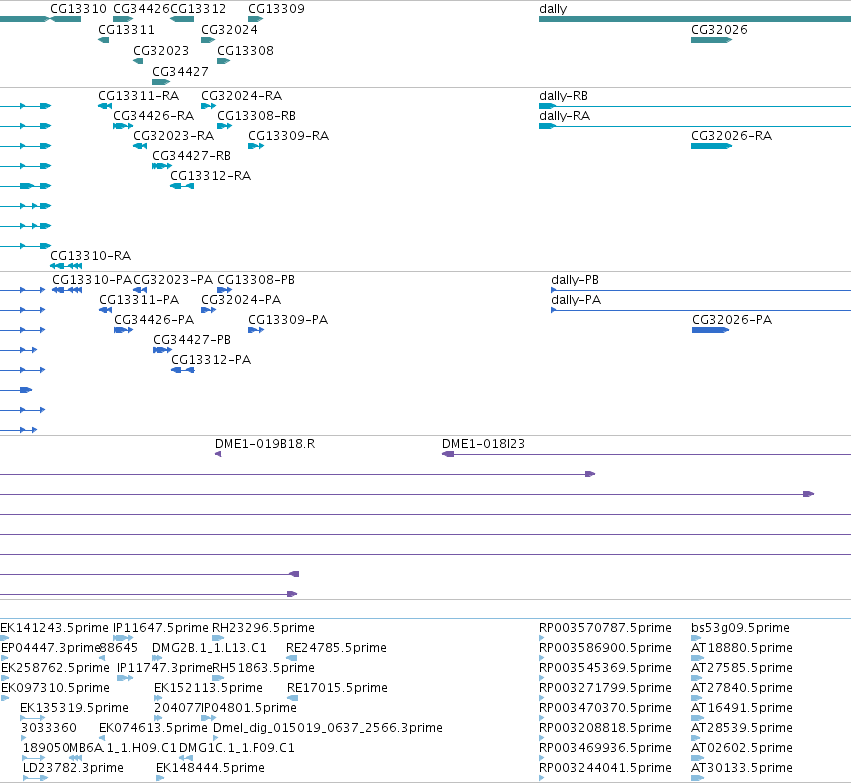Select the RP003586900.5prime EST label
Screen dimensions: 851x783
(605, 648)
